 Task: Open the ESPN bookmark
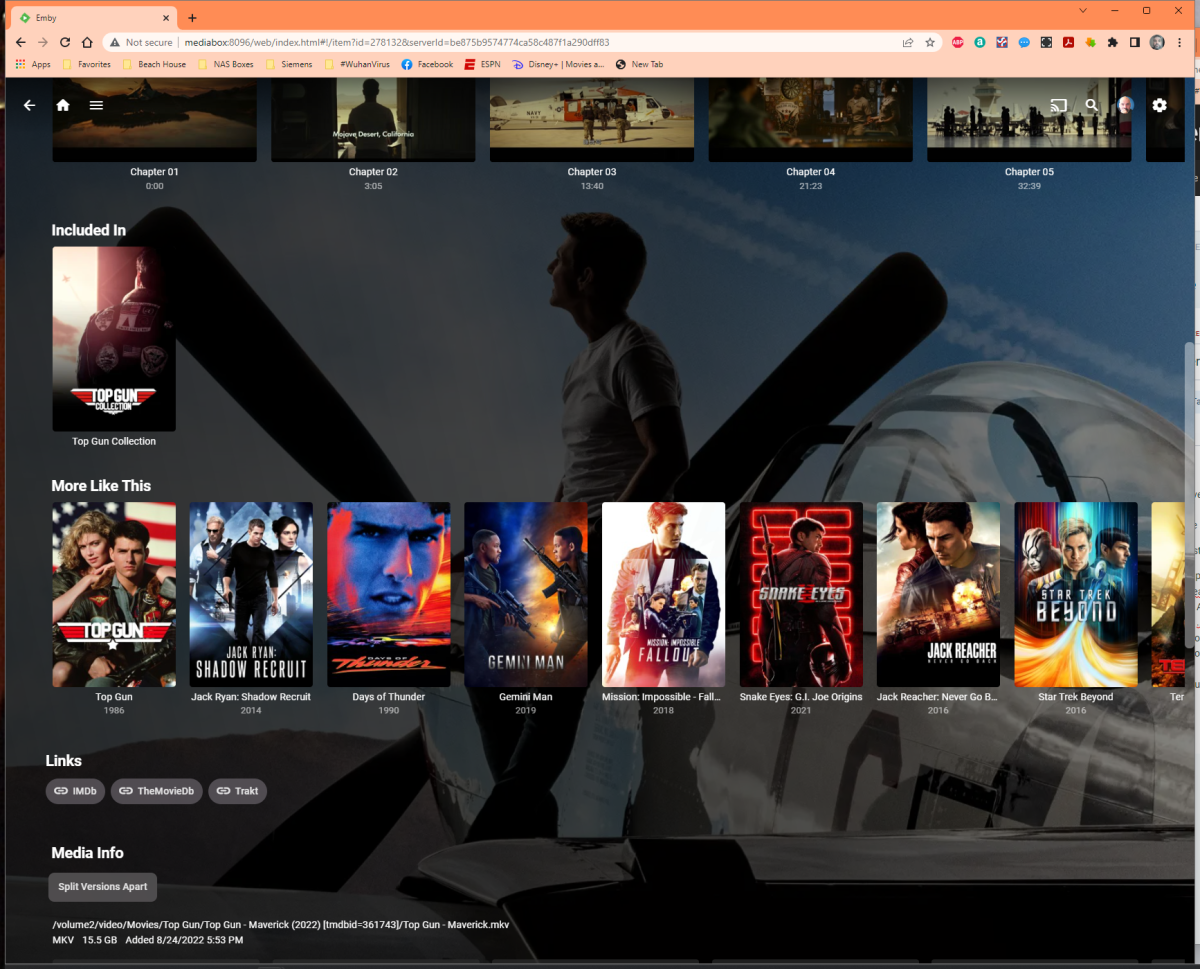482,64
